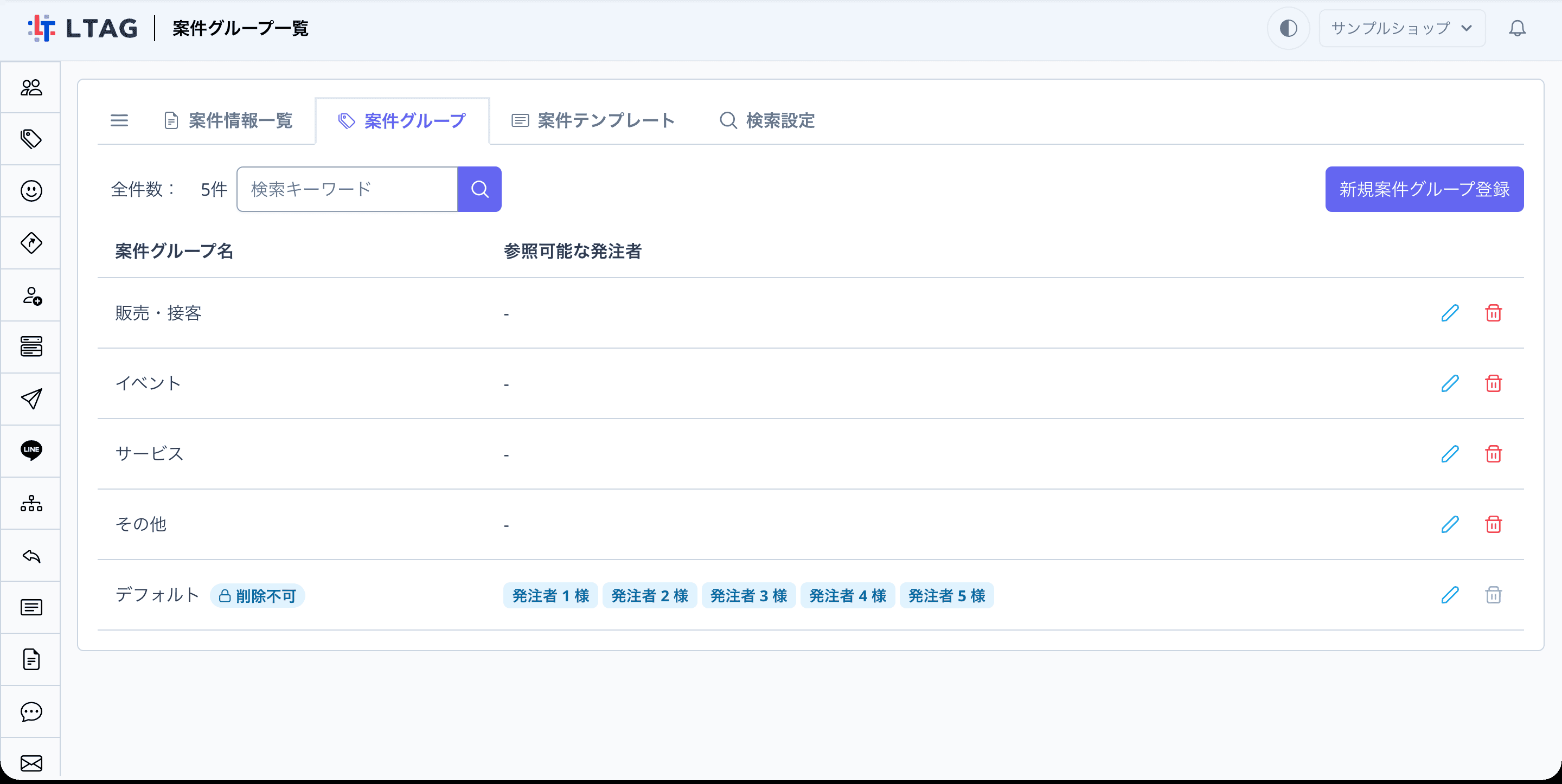Focus the 検索キーワード input field

348,189
